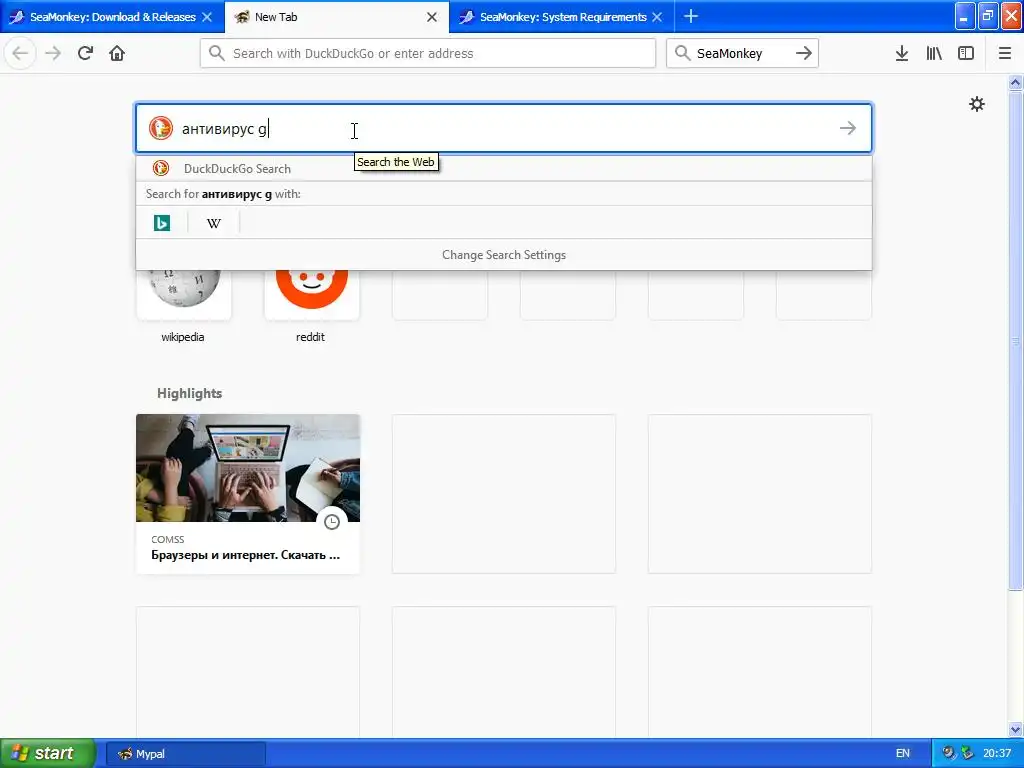Click DuckDuckGo logo in page search field
The width and height of the screenshot is (1024, 768).
[161, 128]
